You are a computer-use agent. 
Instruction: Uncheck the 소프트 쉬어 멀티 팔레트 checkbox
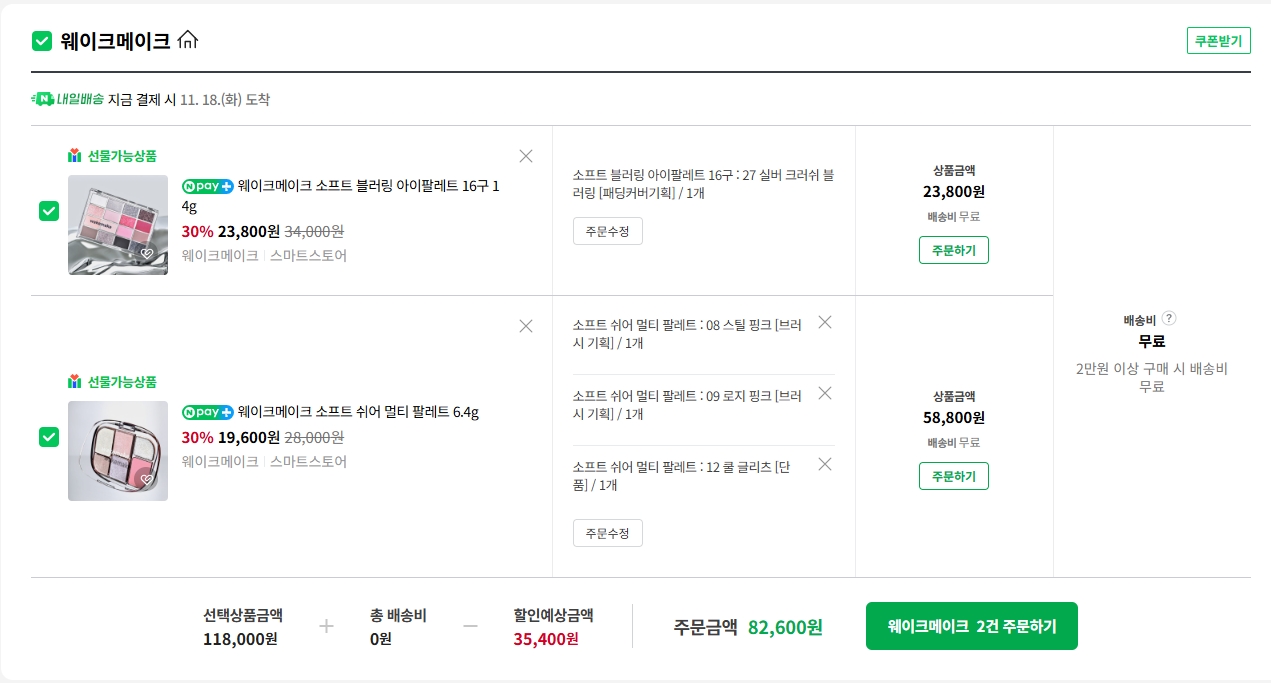(49, 438)
